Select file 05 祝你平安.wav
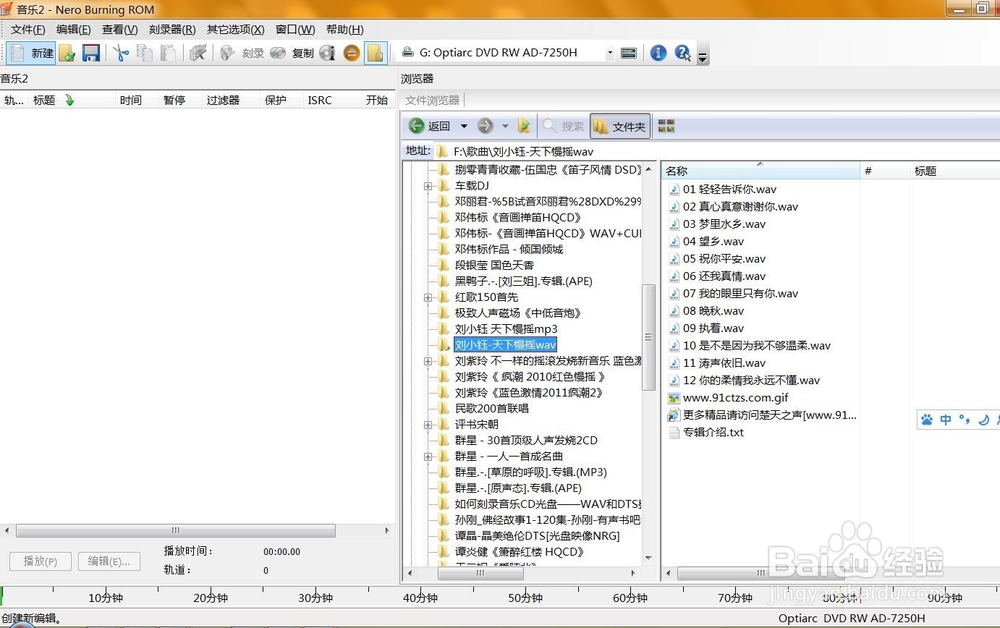 click(x=724, y=259)
